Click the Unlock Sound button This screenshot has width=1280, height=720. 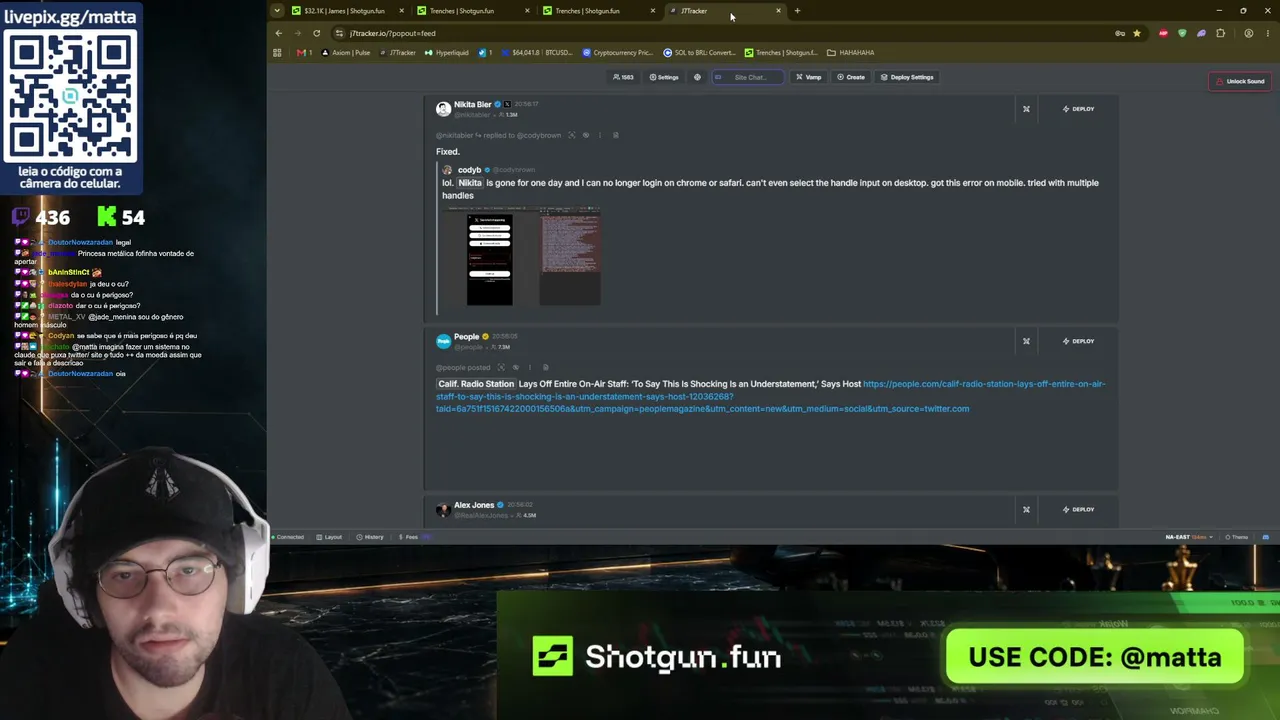coord(1241,81)
